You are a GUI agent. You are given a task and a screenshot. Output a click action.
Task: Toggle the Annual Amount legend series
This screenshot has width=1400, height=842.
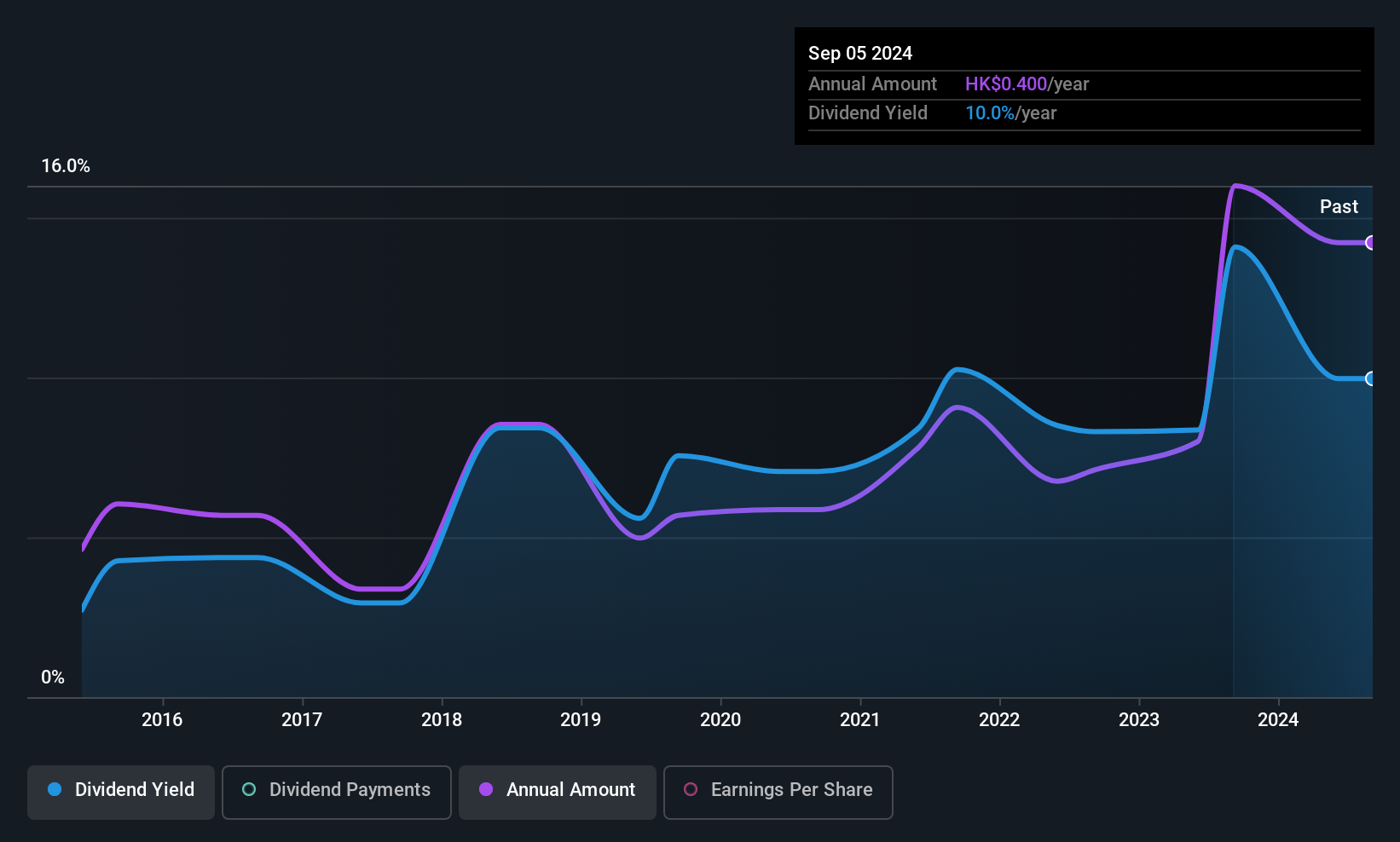tap(558, 791)
